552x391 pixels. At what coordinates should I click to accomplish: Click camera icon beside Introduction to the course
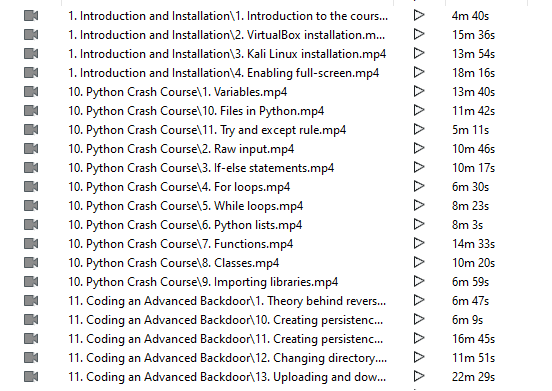pyautogui.click(x=31, y=16)
